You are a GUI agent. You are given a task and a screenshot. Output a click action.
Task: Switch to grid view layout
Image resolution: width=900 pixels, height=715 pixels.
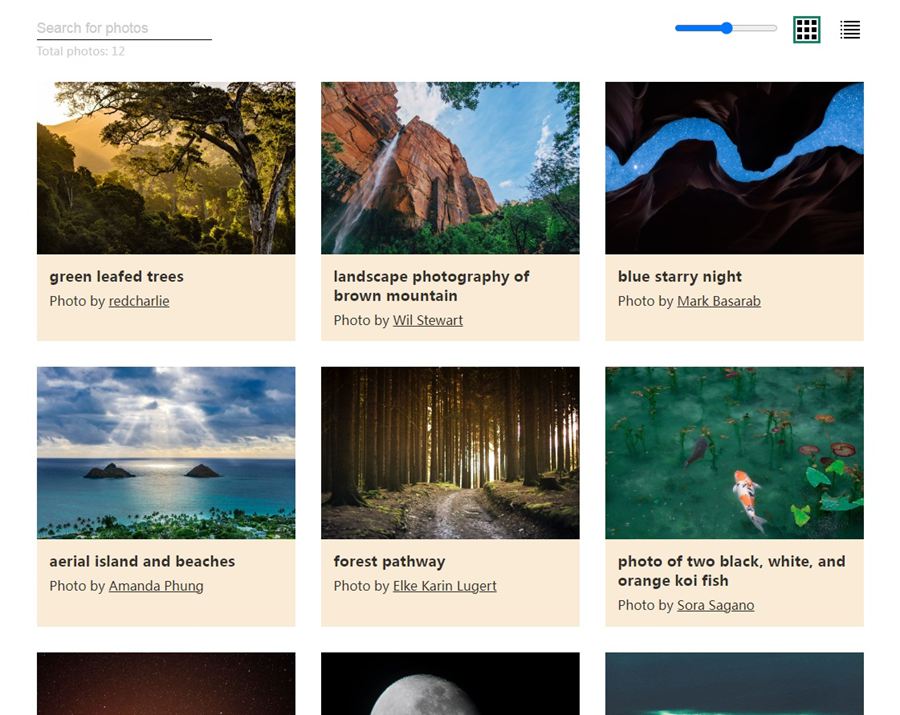coord(806,30)
